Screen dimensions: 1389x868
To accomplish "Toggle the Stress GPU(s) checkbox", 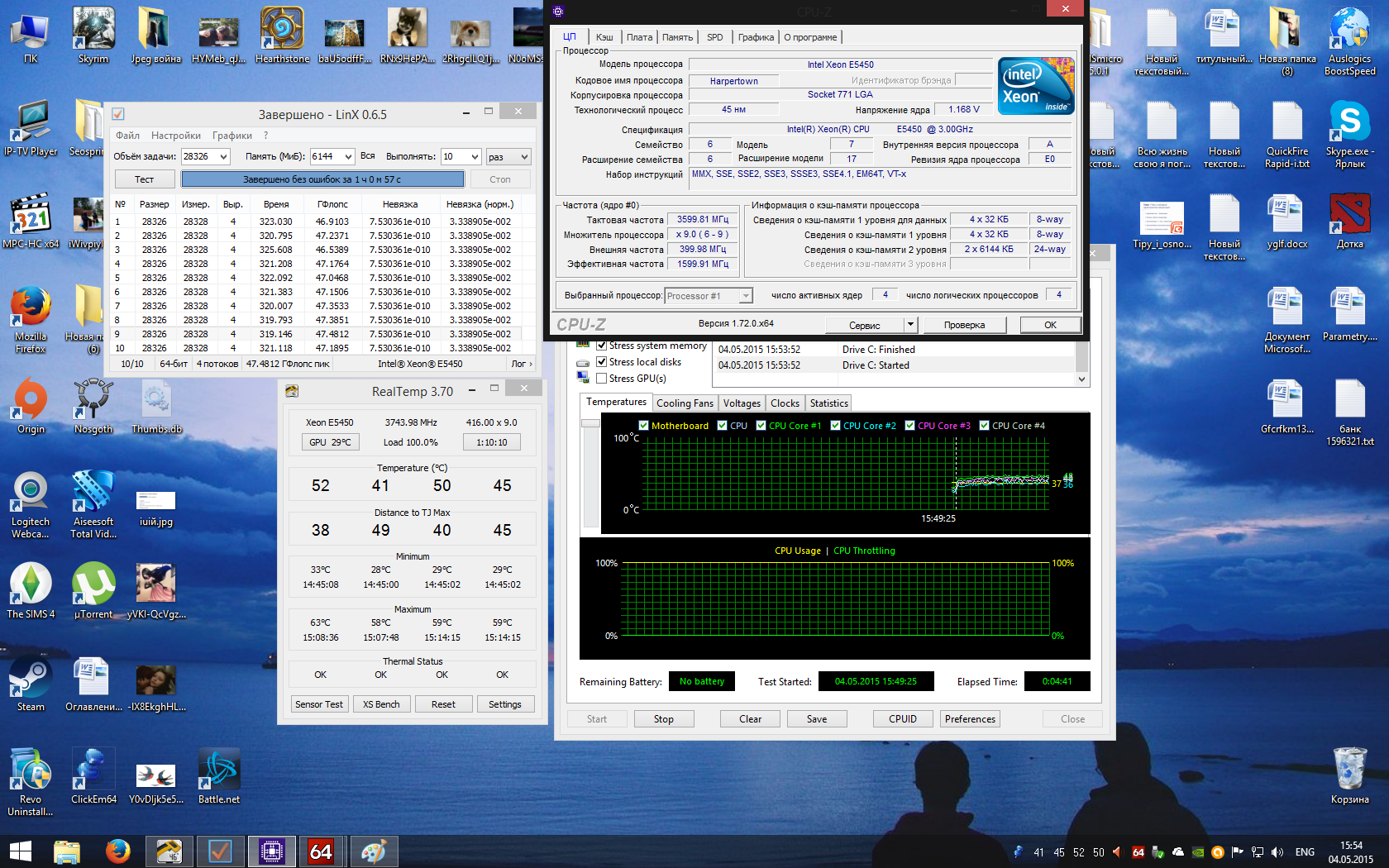I will pos(602,379).
